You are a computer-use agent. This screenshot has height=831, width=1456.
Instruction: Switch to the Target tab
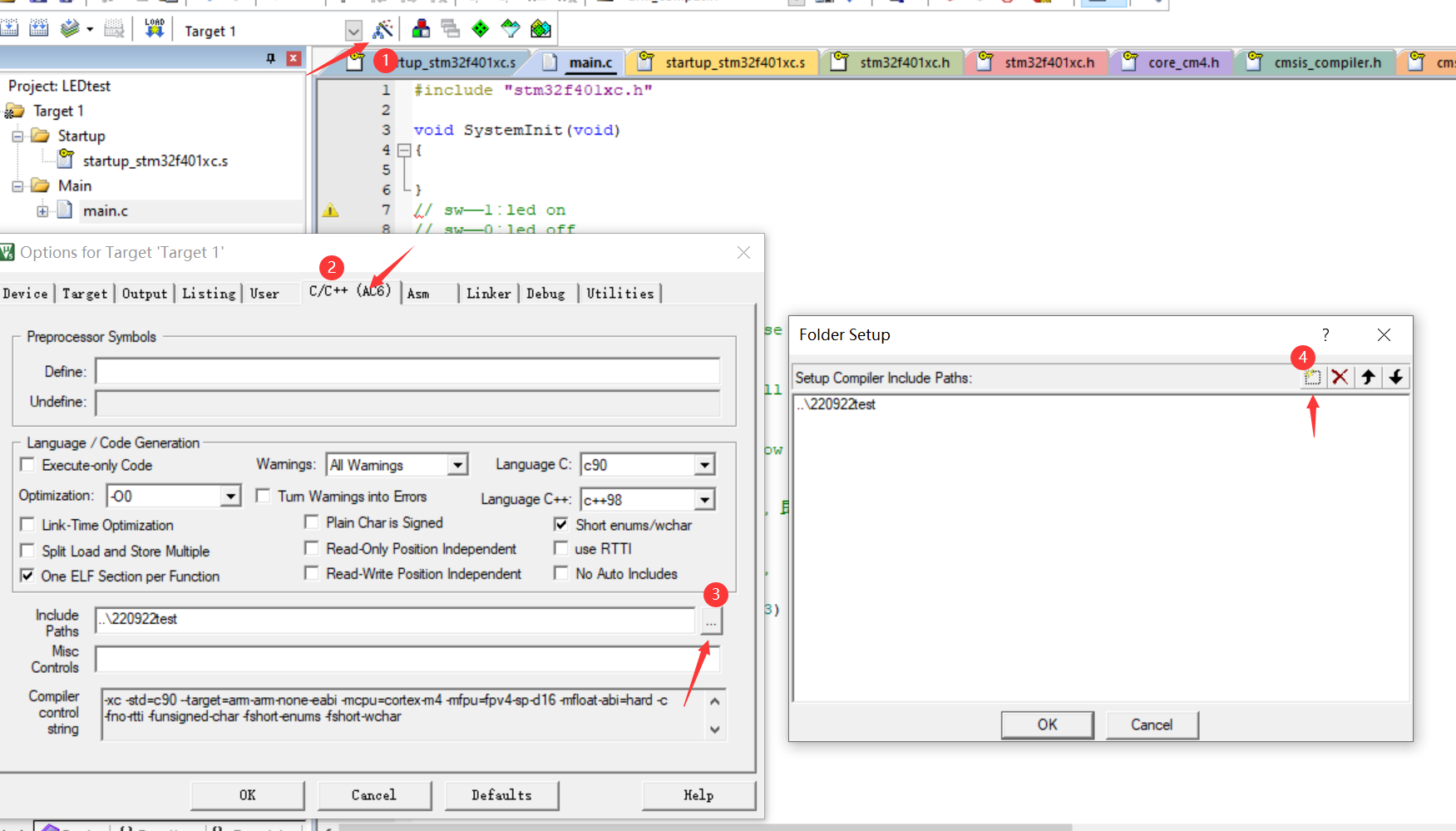85,294
